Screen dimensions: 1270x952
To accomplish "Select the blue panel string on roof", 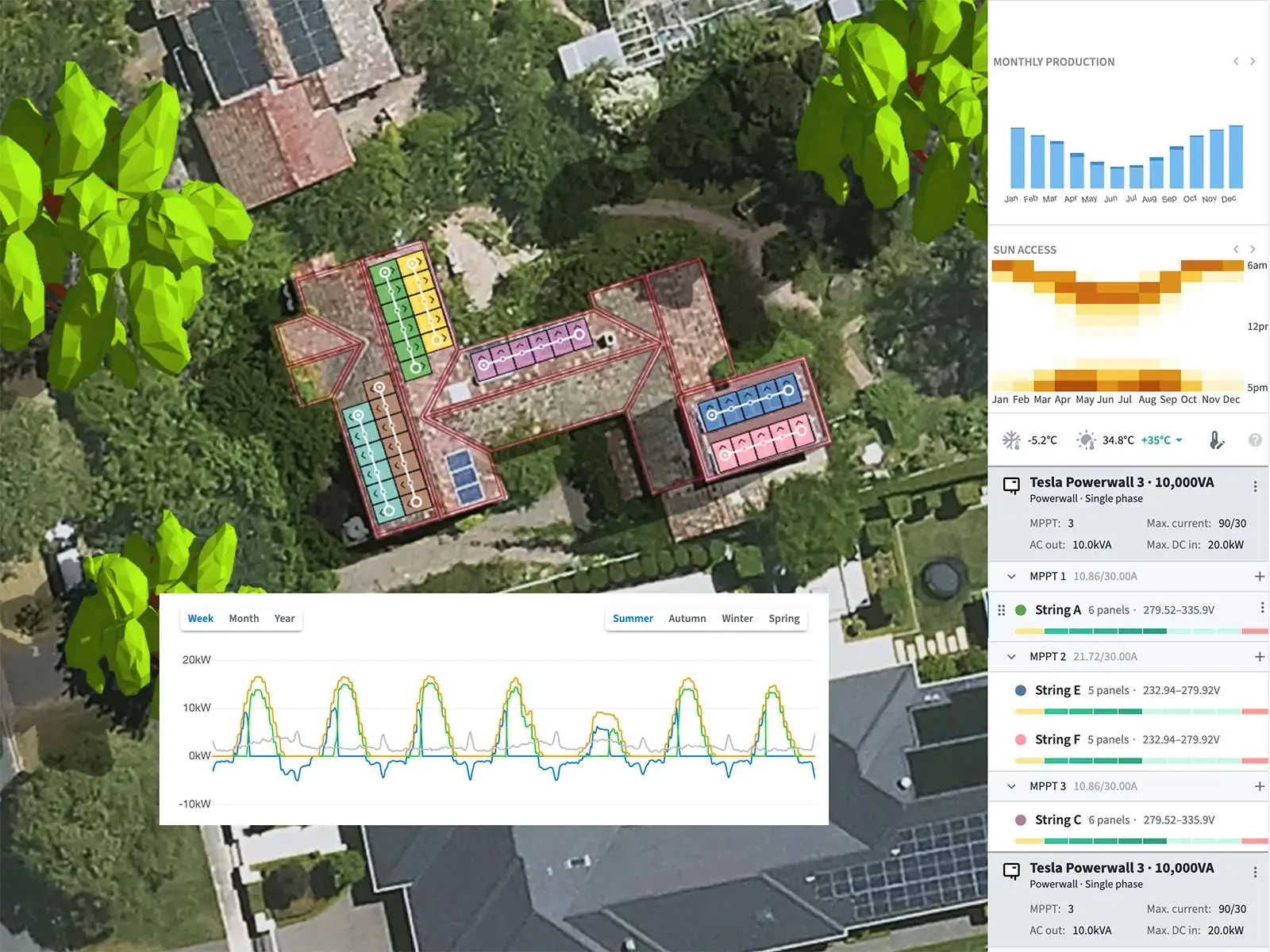I will click(x=750, y=402).
